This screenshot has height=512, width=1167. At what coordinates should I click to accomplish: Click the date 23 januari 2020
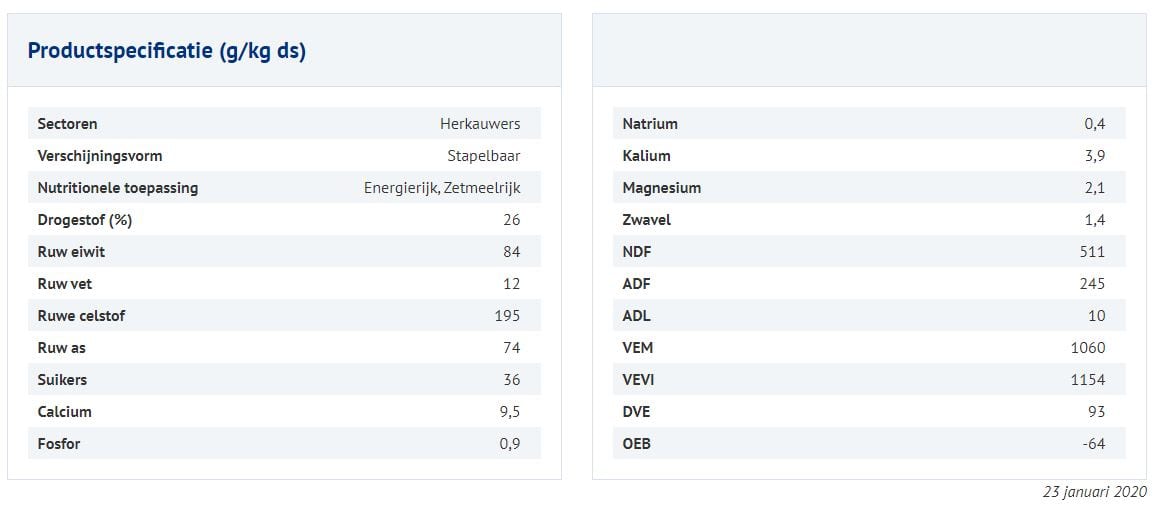1094,492
